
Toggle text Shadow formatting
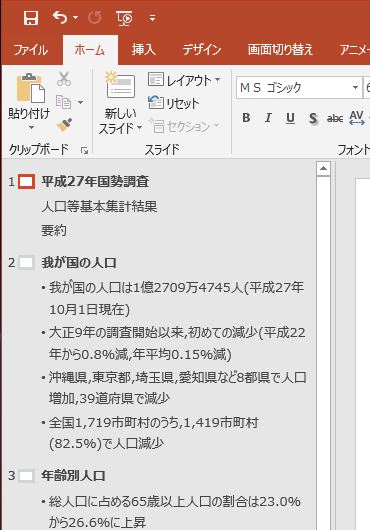point(313,118)
